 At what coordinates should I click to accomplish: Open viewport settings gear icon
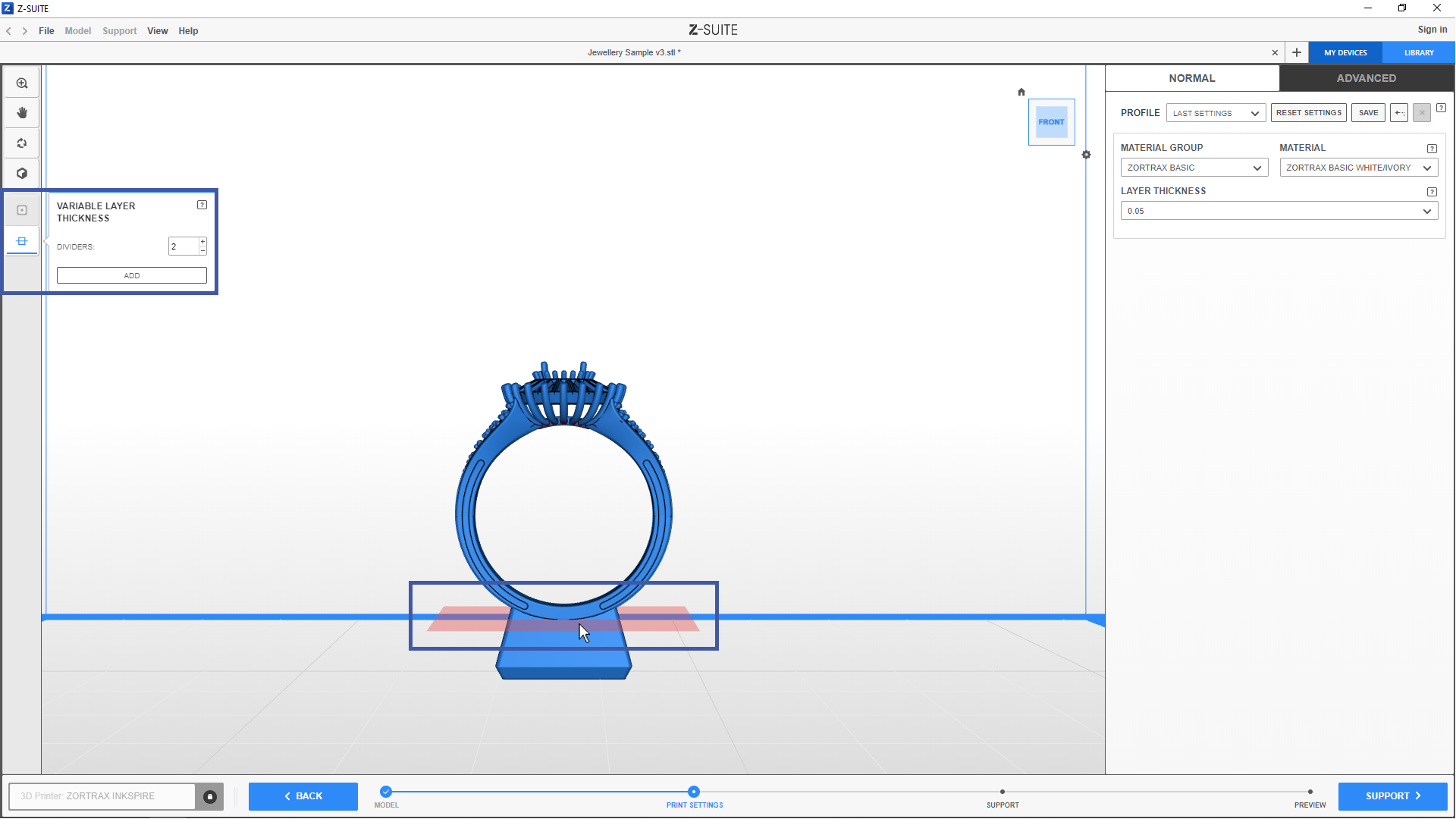[x=1086, y=155]
